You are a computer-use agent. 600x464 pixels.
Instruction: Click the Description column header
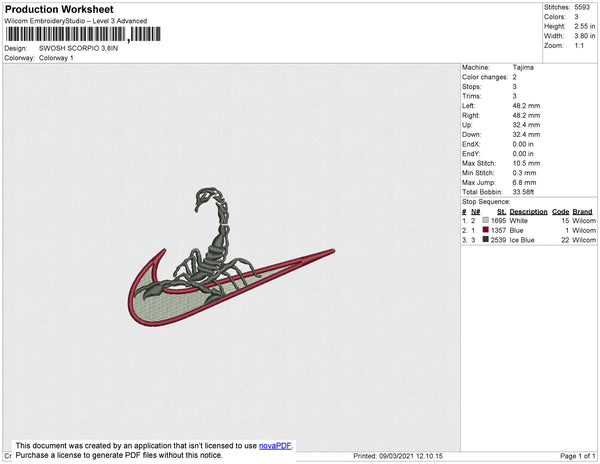coord(528,212)
